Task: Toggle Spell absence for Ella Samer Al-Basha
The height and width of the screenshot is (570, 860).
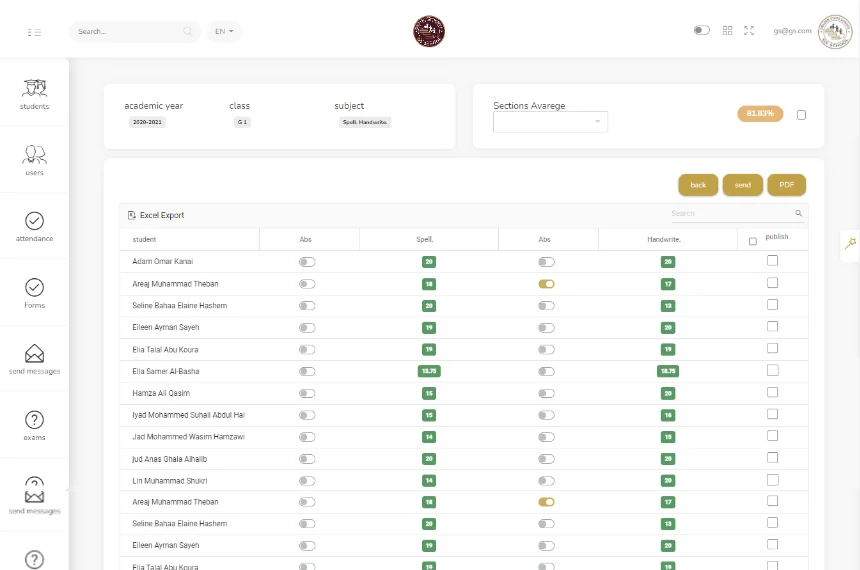Action: (x=307, y=371)
